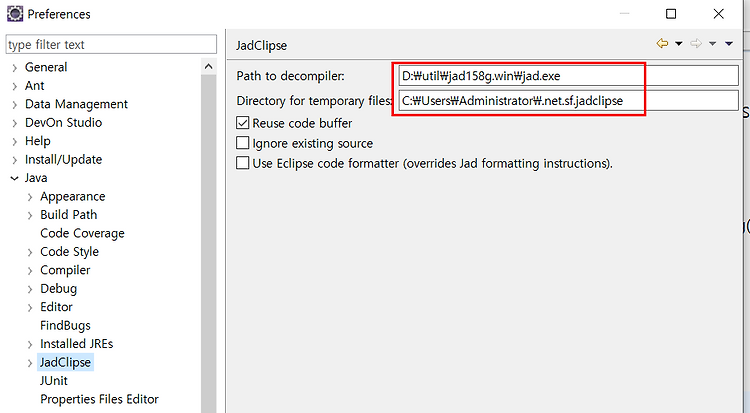Select Ant in the preferences tree
The height and width of the screenshot is (413, 750).
[34, 85]
